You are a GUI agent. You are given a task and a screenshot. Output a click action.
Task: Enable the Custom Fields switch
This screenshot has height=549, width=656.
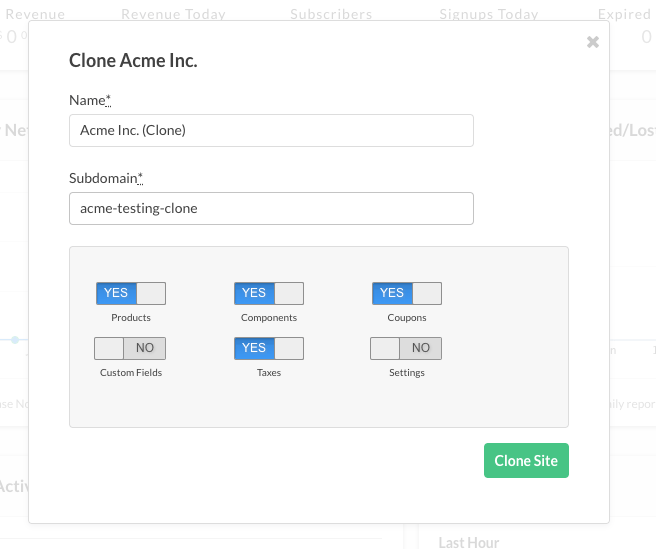(x=130, y=348)
